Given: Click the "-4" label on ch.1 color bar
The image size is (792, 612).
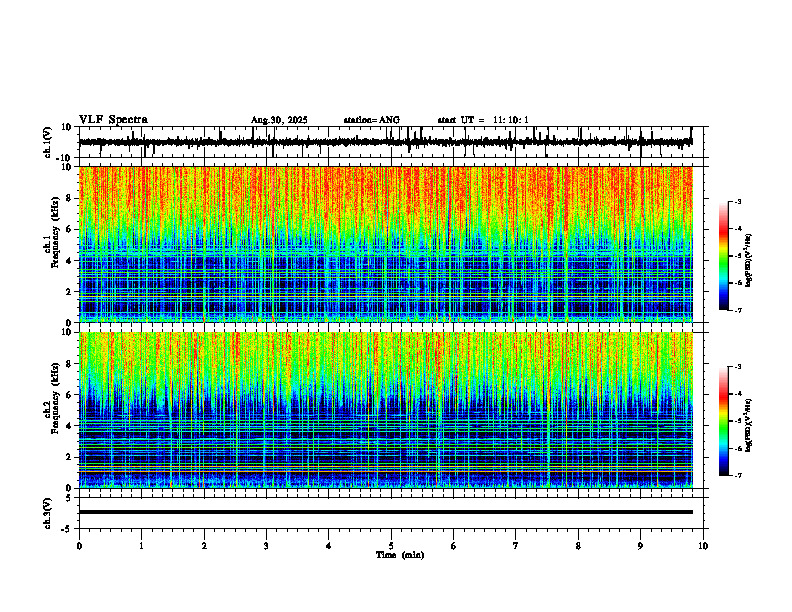Looking at the screenshot, I should (738, 229).
